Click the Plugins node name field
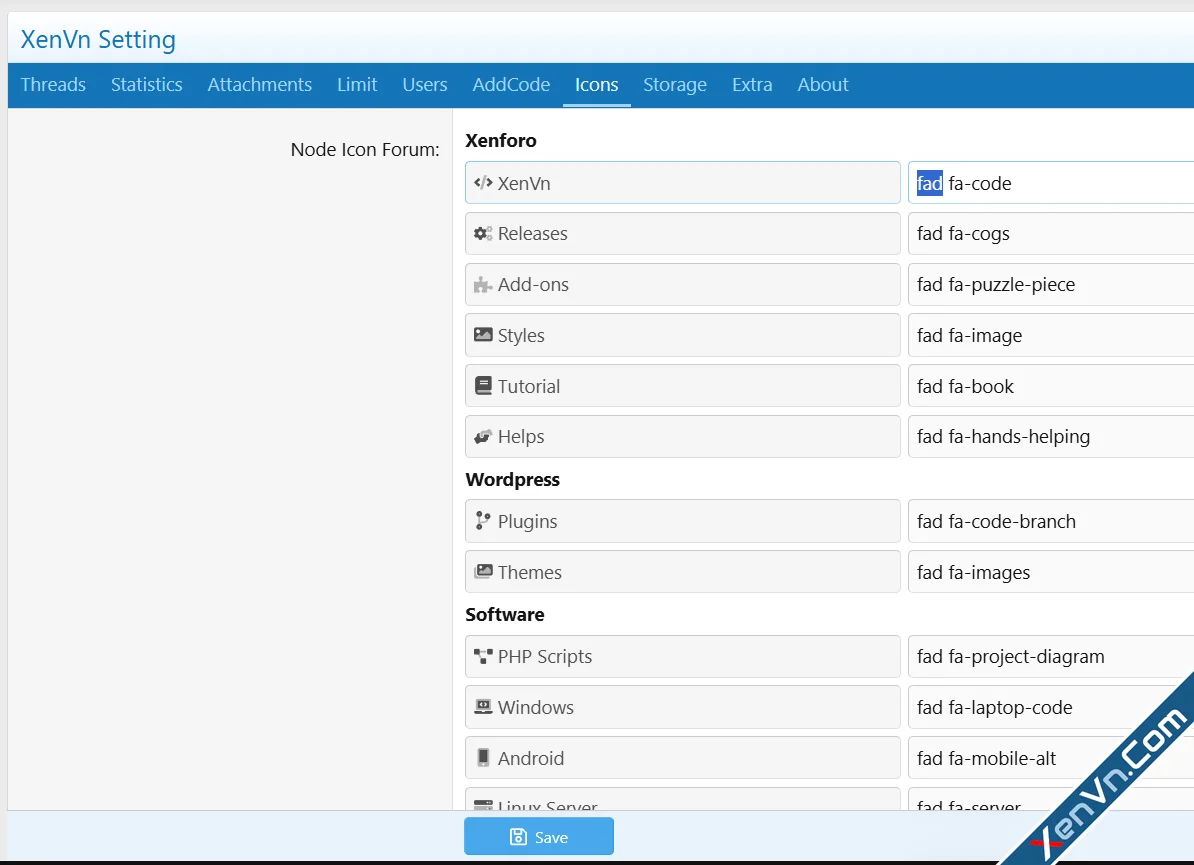This screenshot has width=1194, height=865. coord(683,521)
